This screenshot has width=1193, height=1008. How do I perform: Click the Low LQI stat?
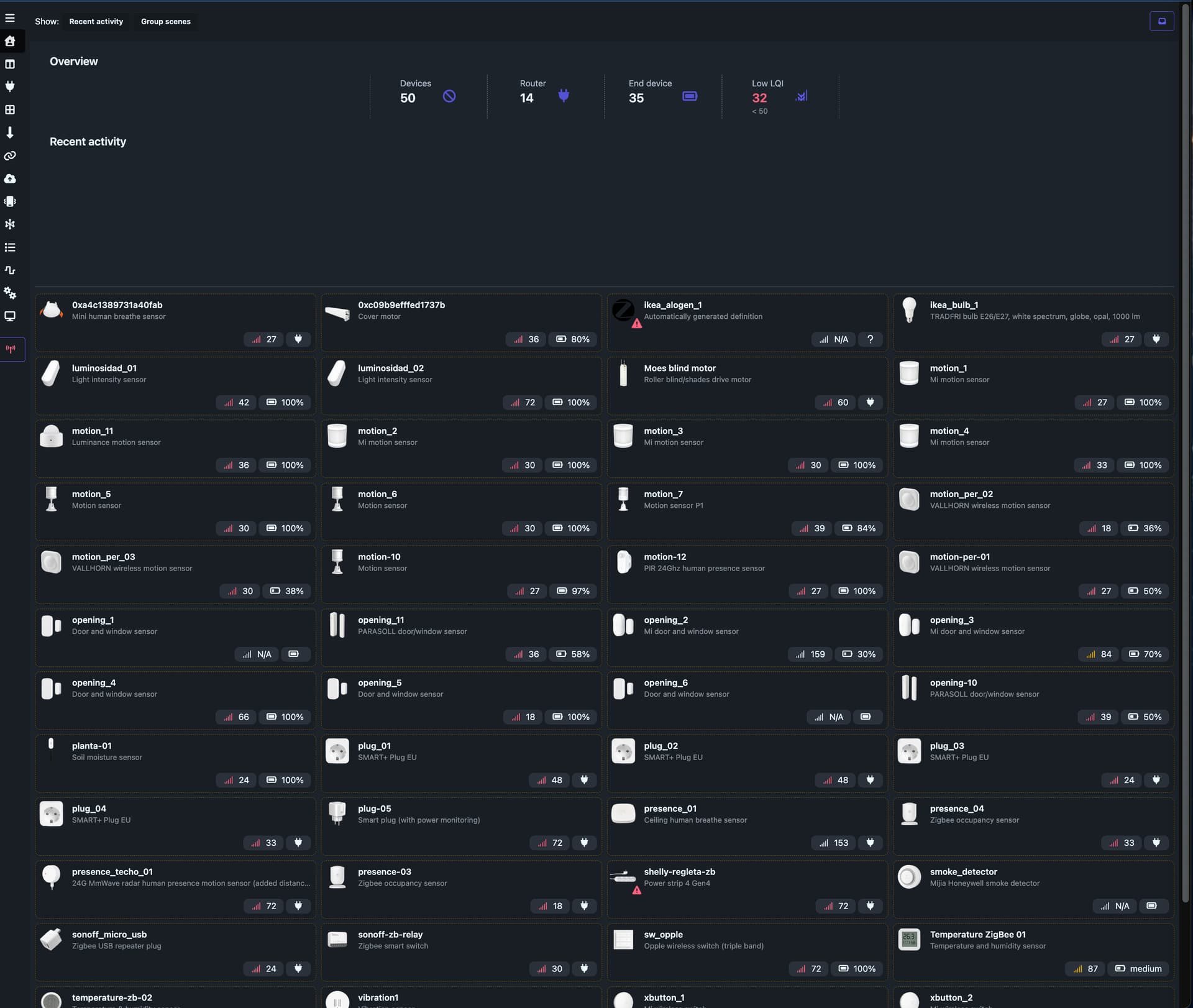[x=759, y=98]
